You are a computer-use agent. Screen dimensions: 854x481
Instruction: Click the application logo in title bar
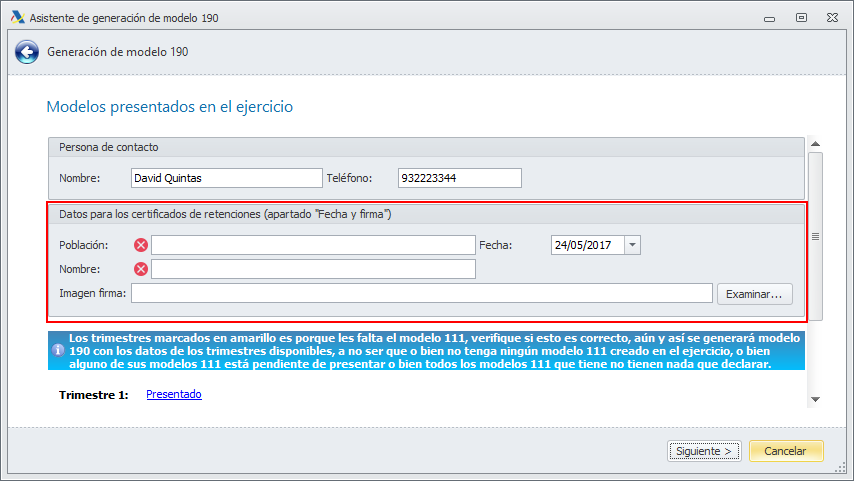point(17,17)
